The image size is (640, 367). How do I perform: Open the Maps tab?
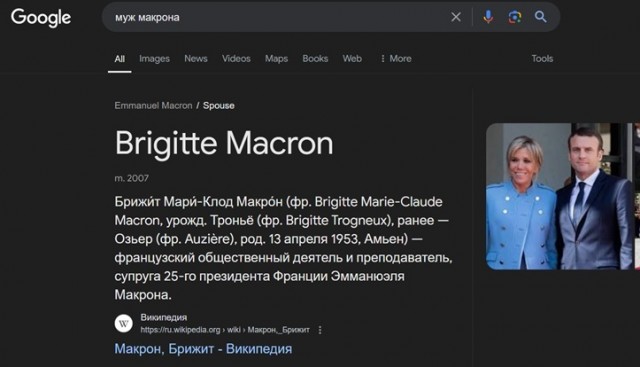276,59
